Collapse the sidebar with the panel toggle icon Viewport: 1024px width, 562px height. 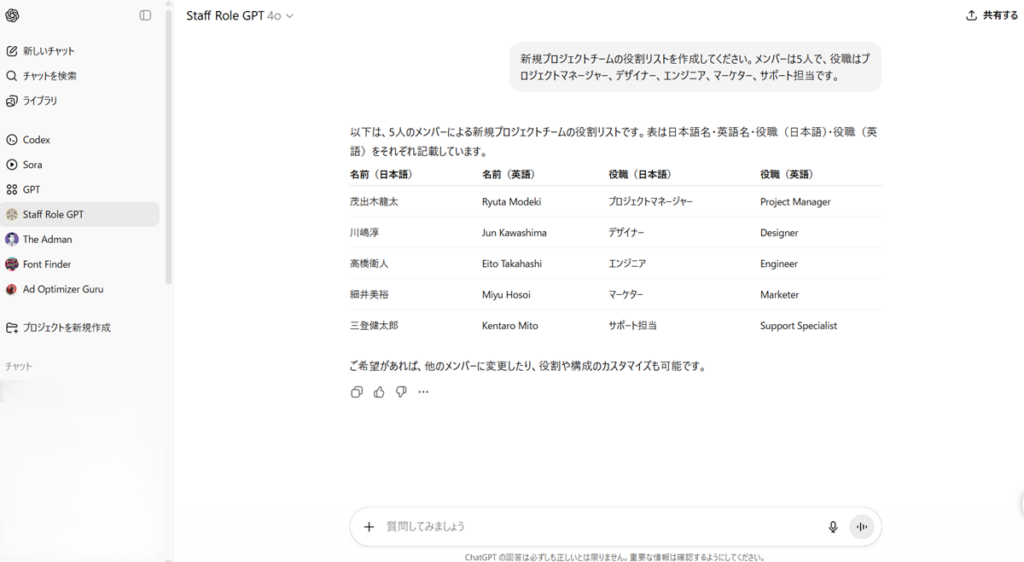point(145,16)
